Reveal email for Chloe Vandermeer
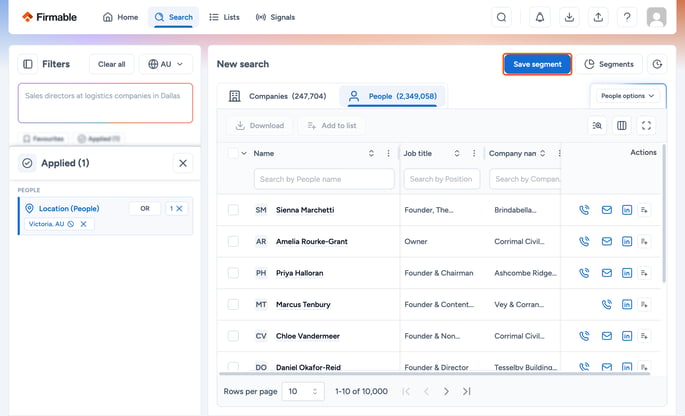The height and width of the screenshot is (416, 685). 607,336
